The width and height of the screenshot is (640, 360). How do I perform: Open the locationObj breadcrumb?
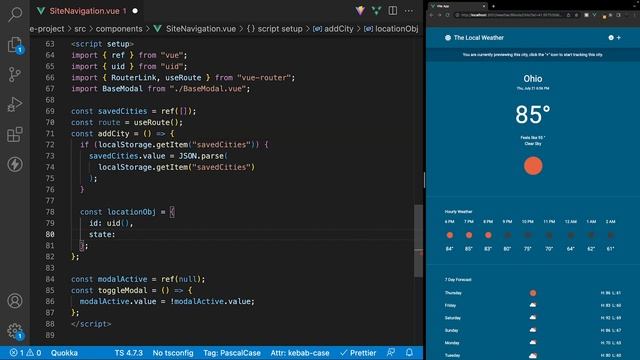[x=392, y=29]
